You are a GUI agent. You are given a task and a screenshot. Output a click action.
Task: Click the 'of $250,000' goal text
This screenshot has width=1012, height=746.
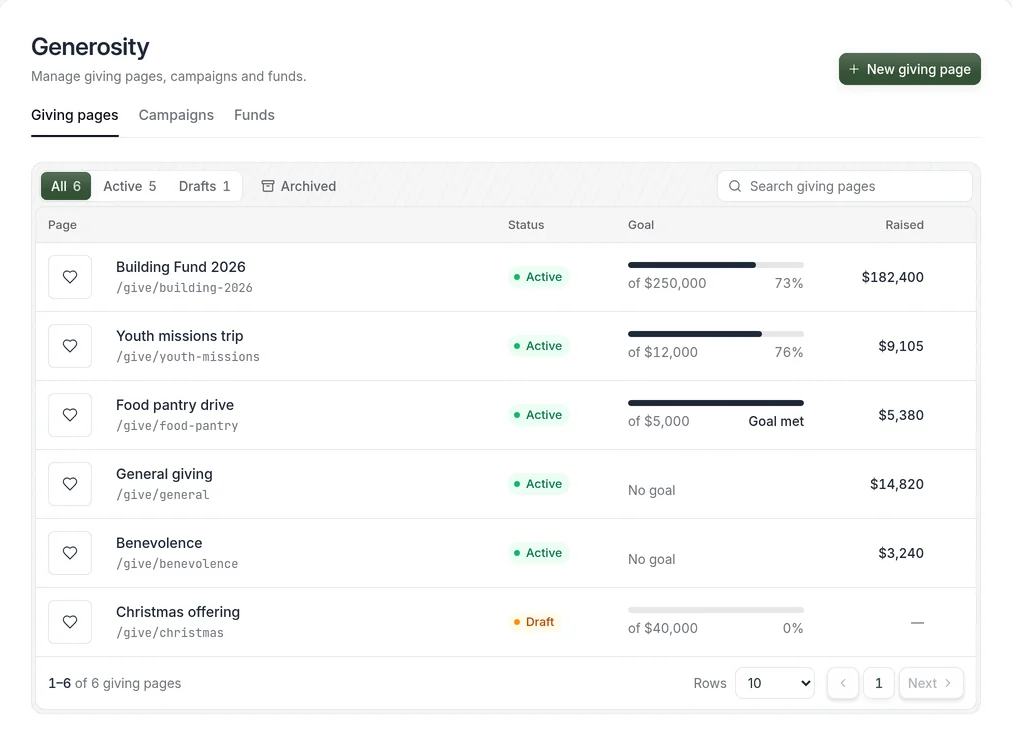pos(667,283)
